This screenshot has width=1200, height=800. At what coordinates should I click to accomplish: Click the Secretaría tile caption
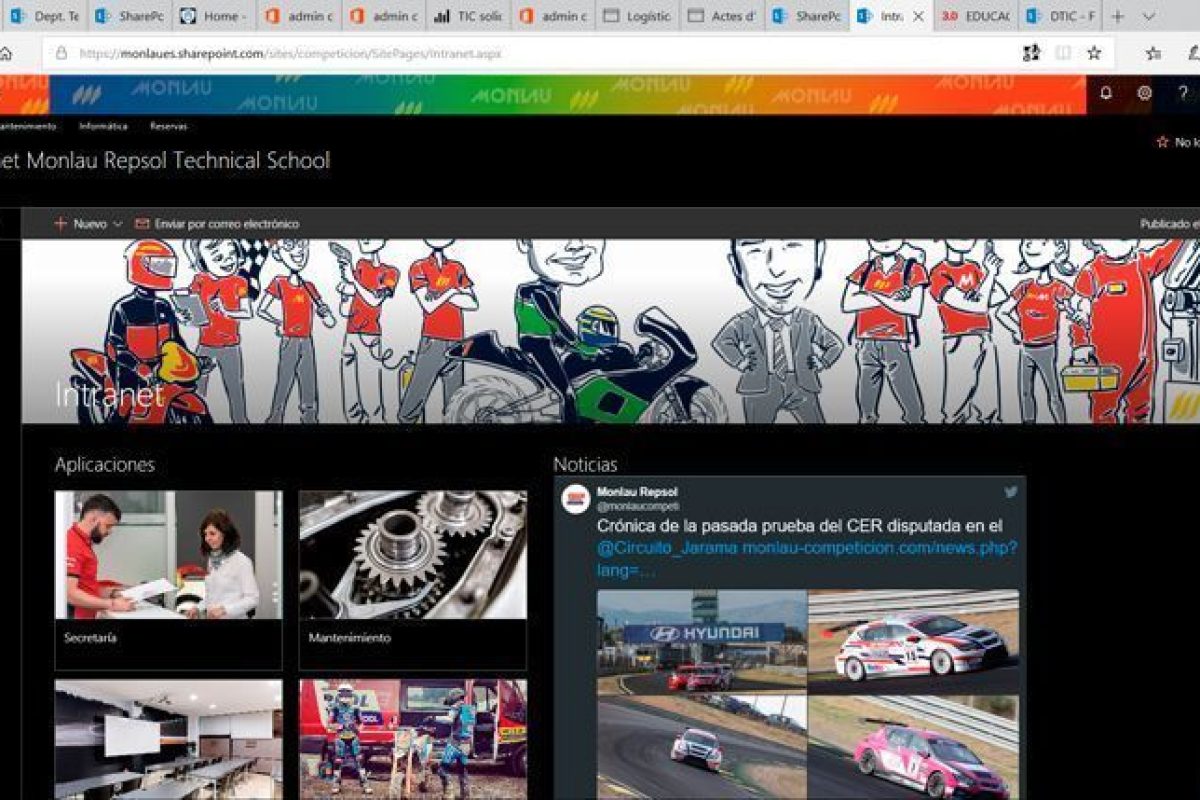pyautogui.click(x=90, y=637)
